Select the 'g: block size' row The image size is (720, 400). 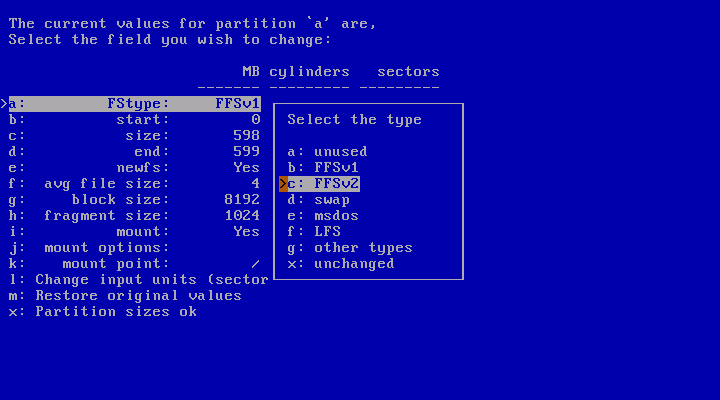click(x=135, y=200)
